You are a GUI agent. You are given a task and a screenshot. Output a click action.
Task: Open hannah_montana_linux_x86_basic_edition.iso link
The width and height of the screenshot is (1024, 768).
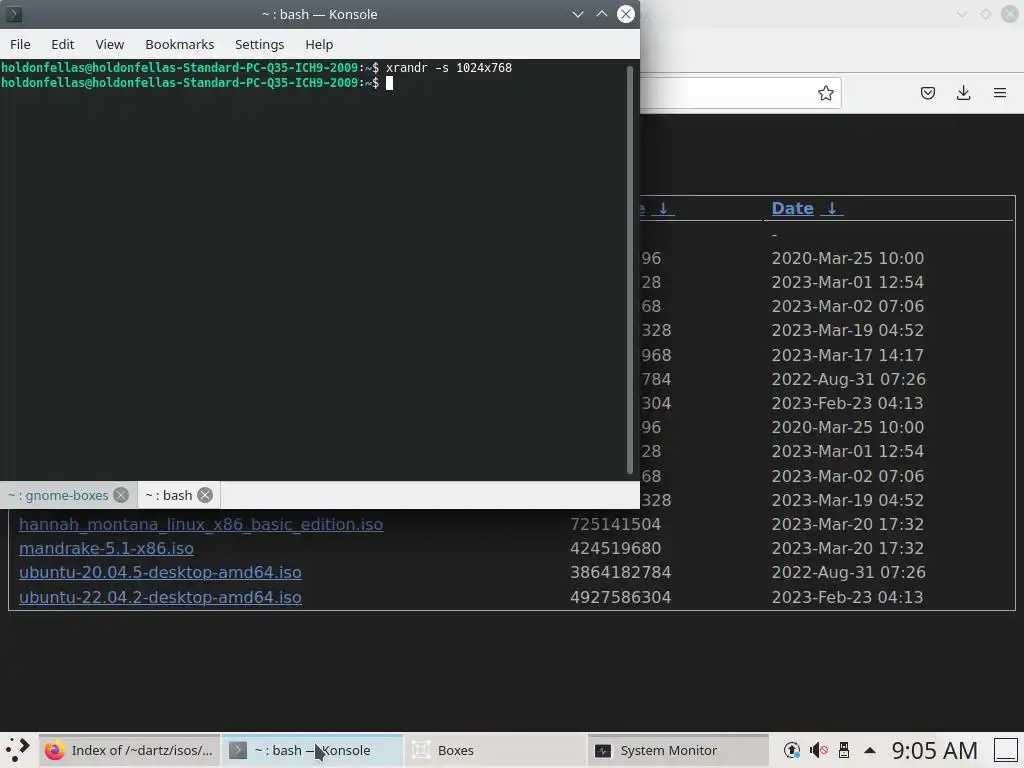[201, 524]
